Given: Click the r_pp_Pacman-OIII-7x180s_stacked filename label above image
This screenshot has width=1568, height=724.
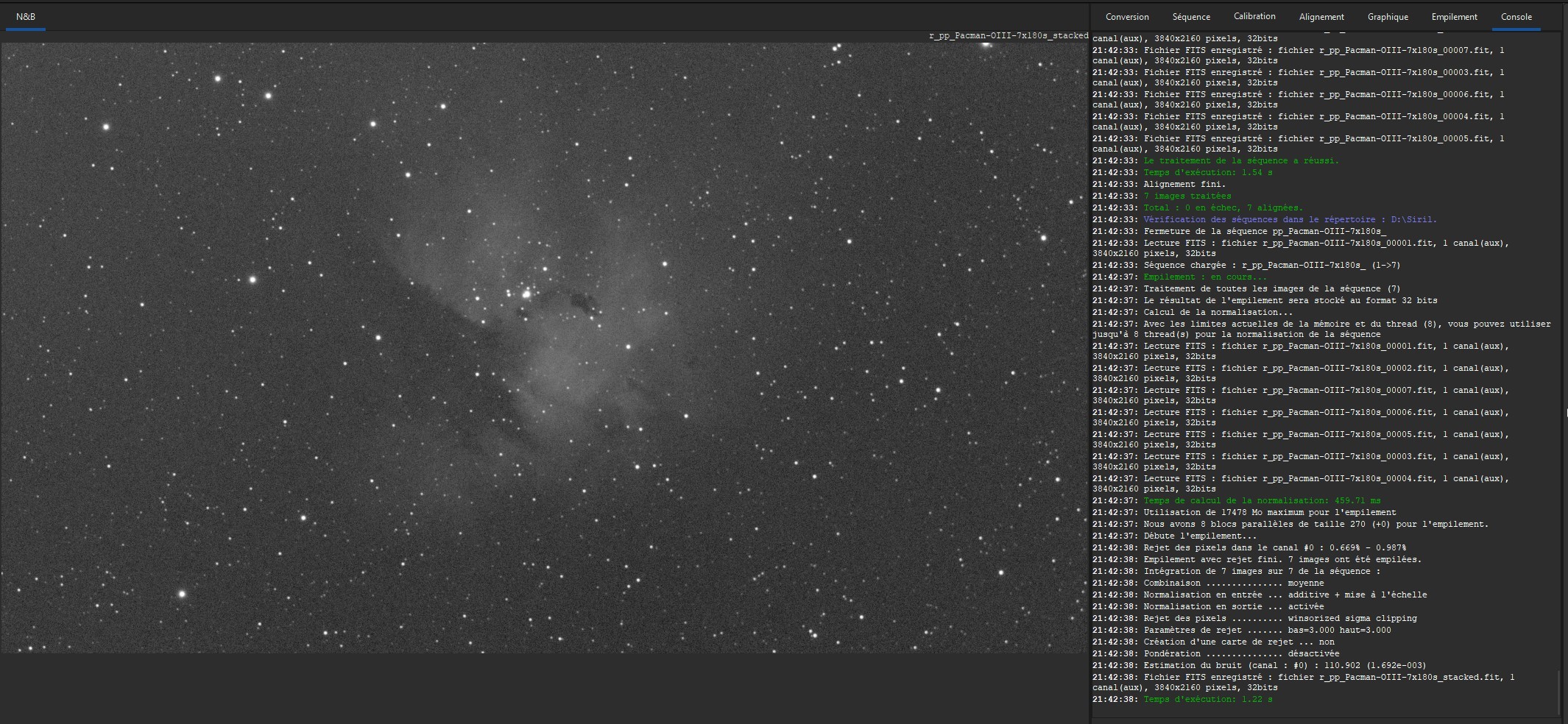Looking at the screenshot, I should point(1009,35).
